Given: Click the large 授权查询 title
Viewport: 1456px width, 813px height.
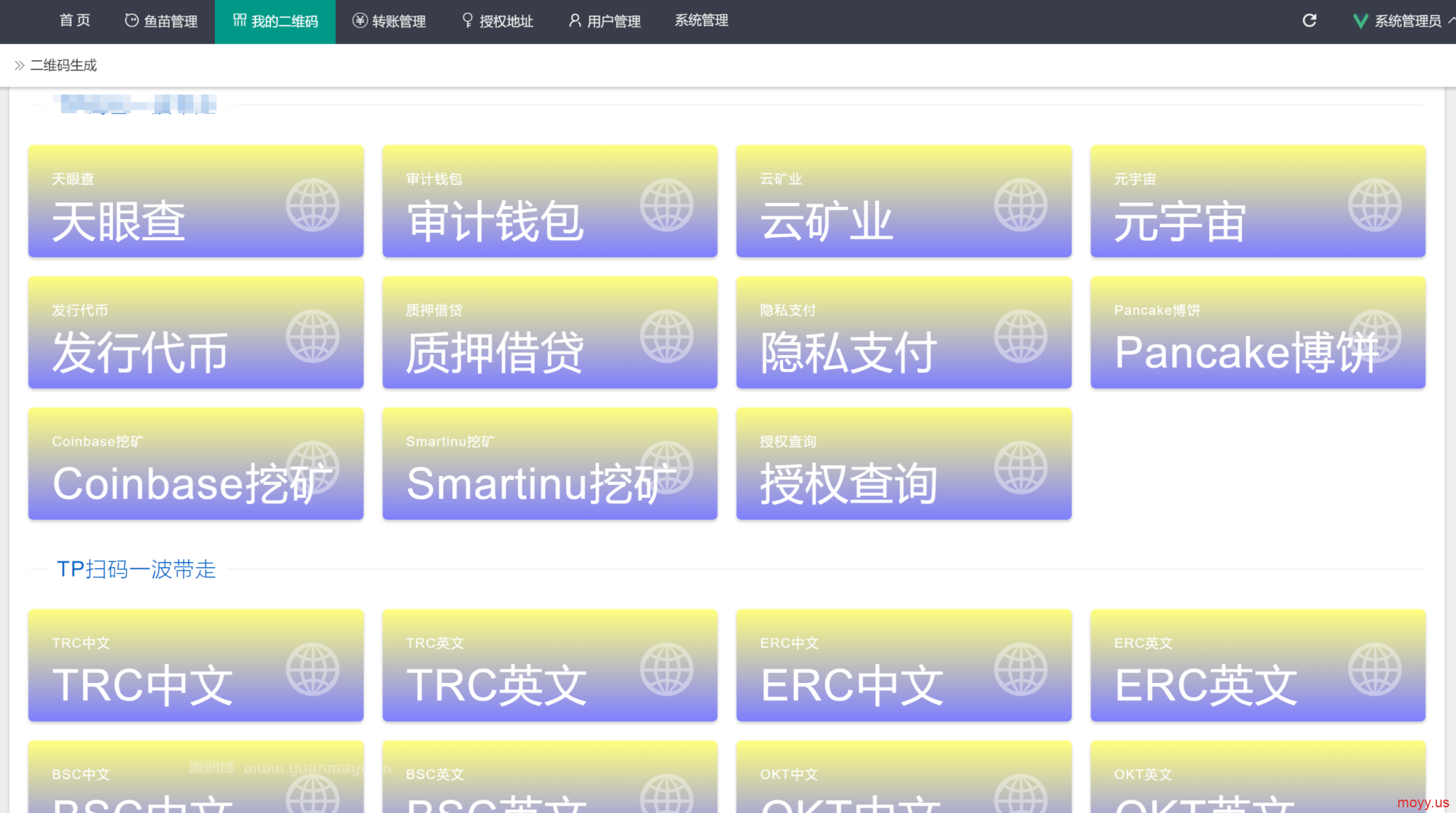Looking at the screenshot, I should pos(848,484).
